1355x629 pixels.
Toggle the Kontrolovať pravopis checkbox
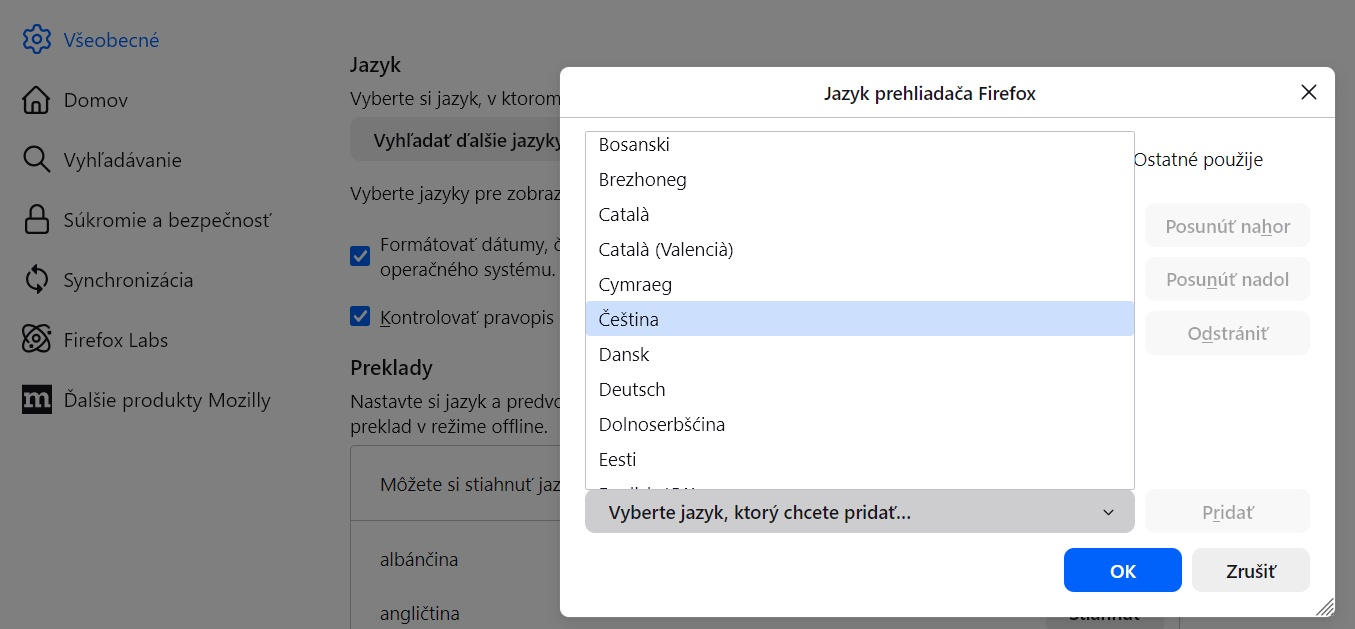(x=360, y=317)
